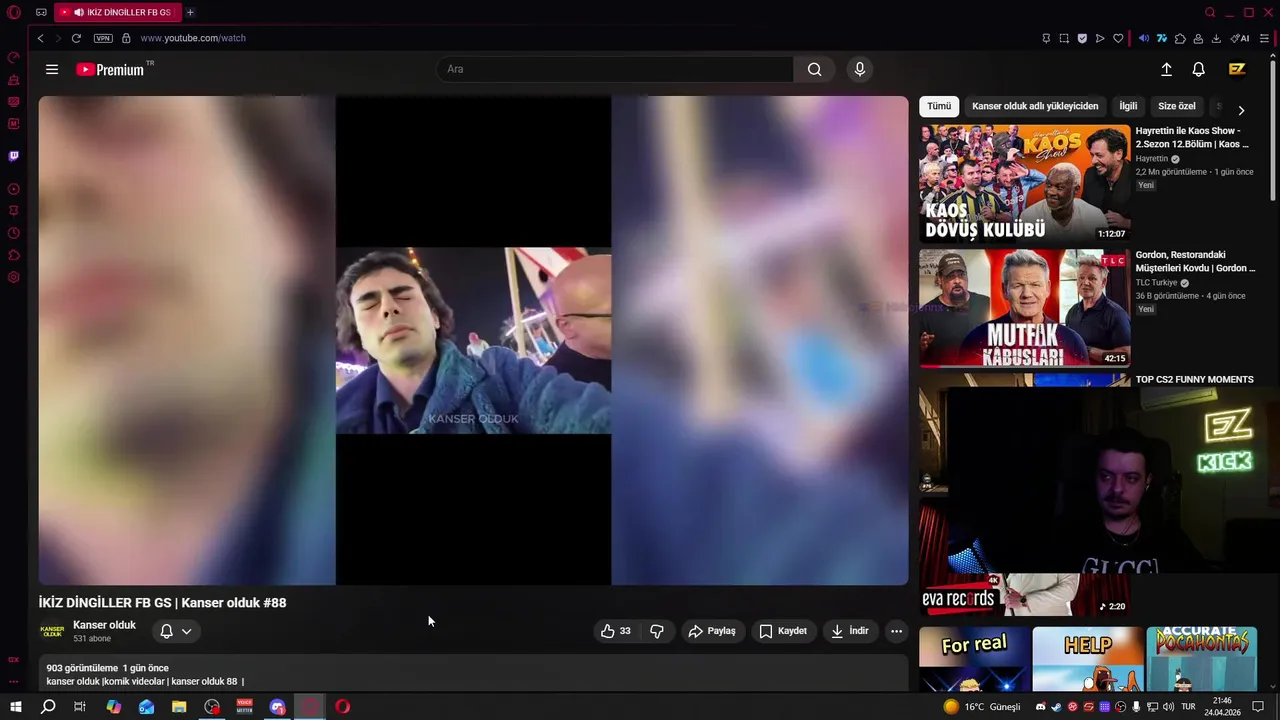Mute the tab with the speaker toolbar icon
Image resolution: width=1280 pixels, height=720 pixels.
tap(1144, 38)
